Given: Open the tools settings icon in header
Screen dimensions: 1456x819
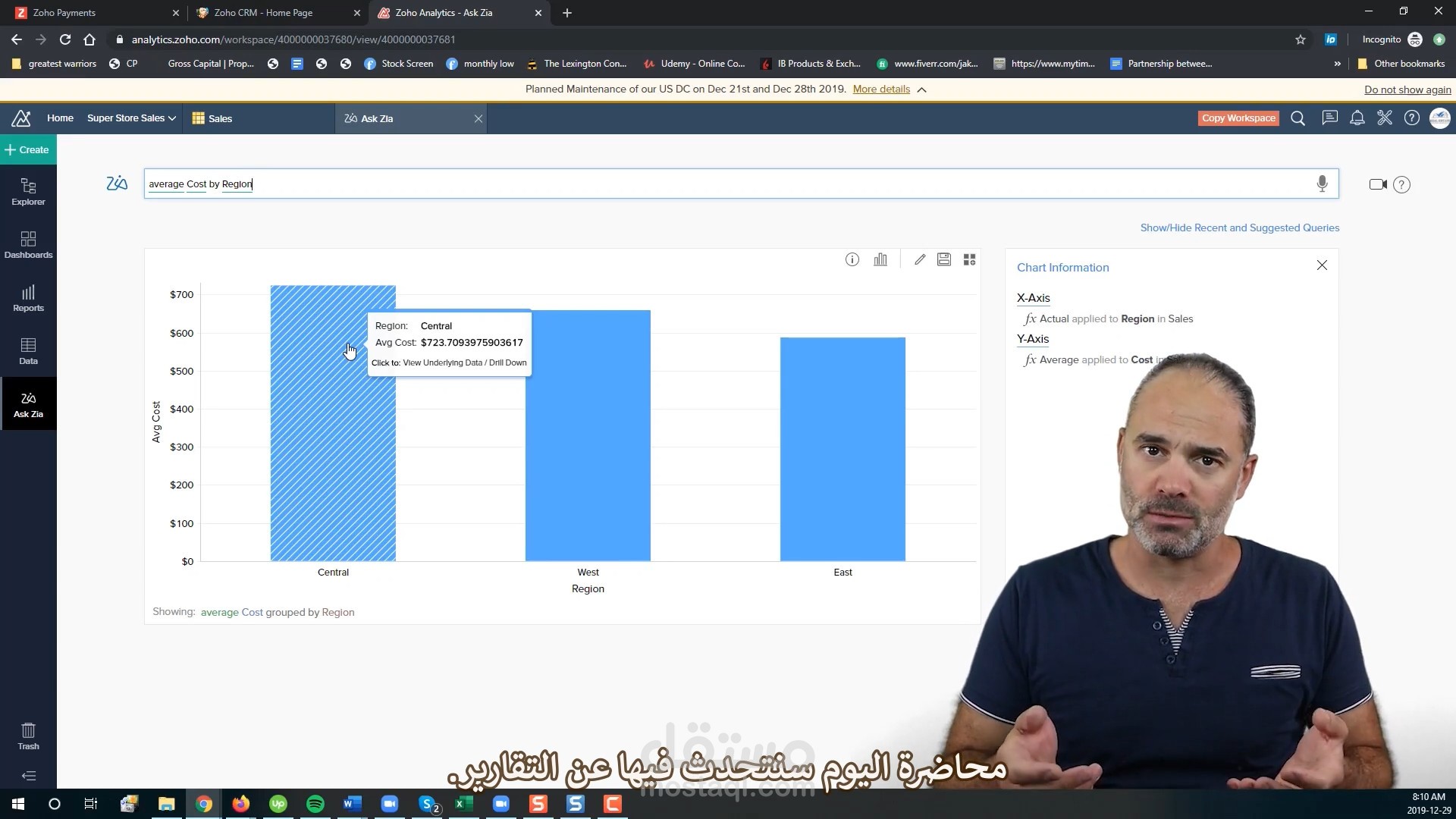Looking at the screenshot, I should tap(1385, 118).
